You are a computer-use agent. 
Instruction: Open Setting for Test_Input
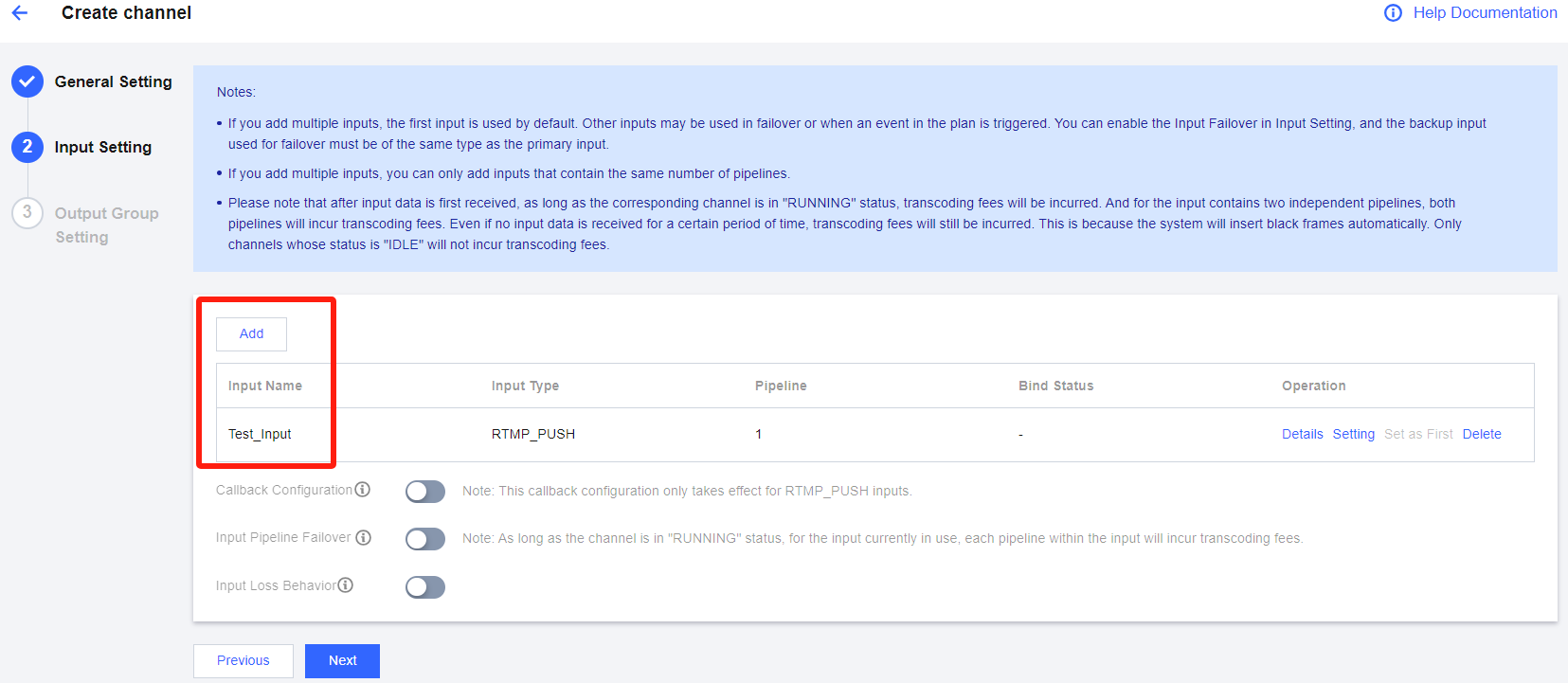pos(1354,434)
